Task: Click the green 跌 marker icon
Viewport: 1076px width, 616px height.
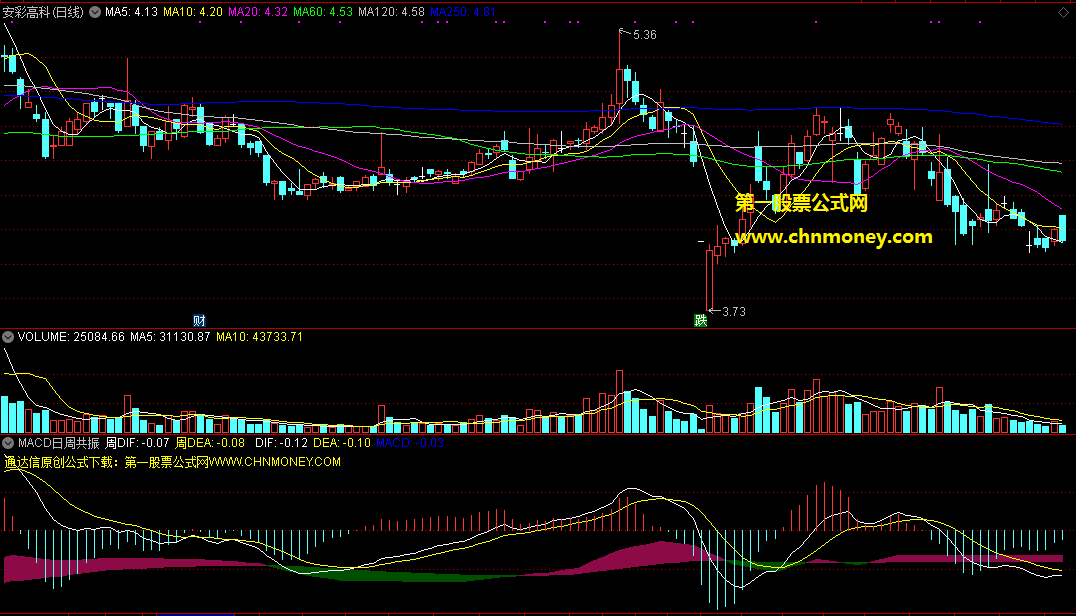Action: 701,320
